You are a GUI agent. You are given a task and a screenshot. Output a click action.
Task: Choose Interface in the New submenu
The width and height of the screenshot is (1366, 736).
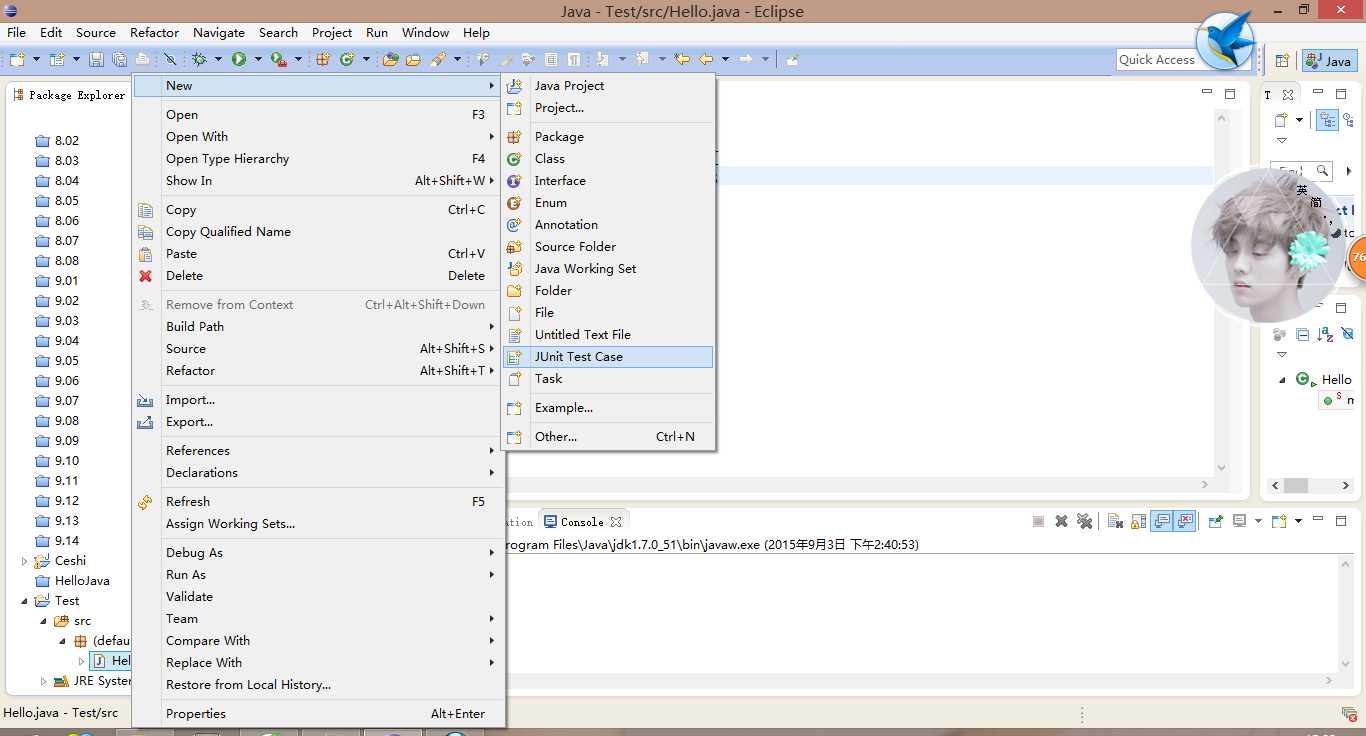click(608, 181)
